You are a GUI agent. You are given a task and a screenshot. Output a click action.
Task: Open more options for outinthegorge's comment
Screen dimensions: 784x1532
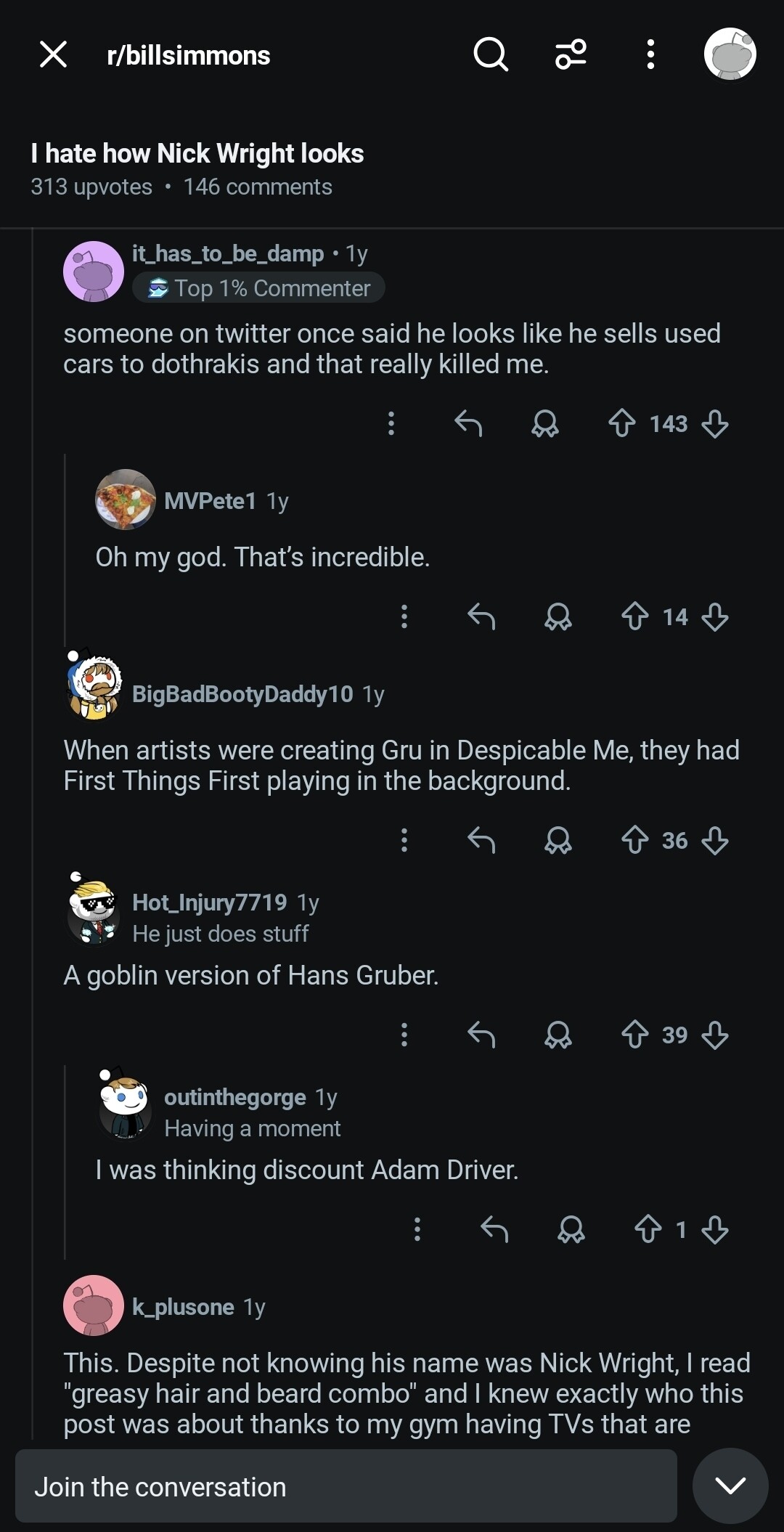(417, 1229)
